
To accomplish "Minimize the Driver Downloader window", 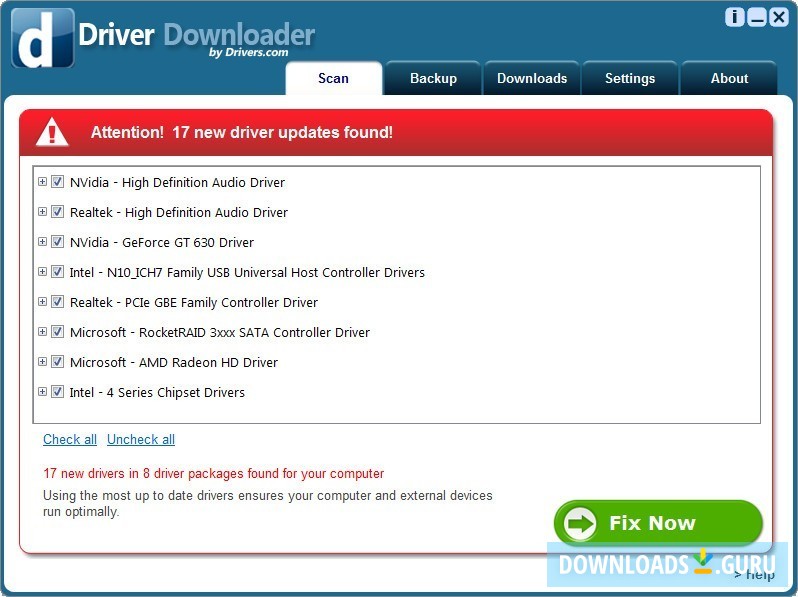I will point(757,17).
